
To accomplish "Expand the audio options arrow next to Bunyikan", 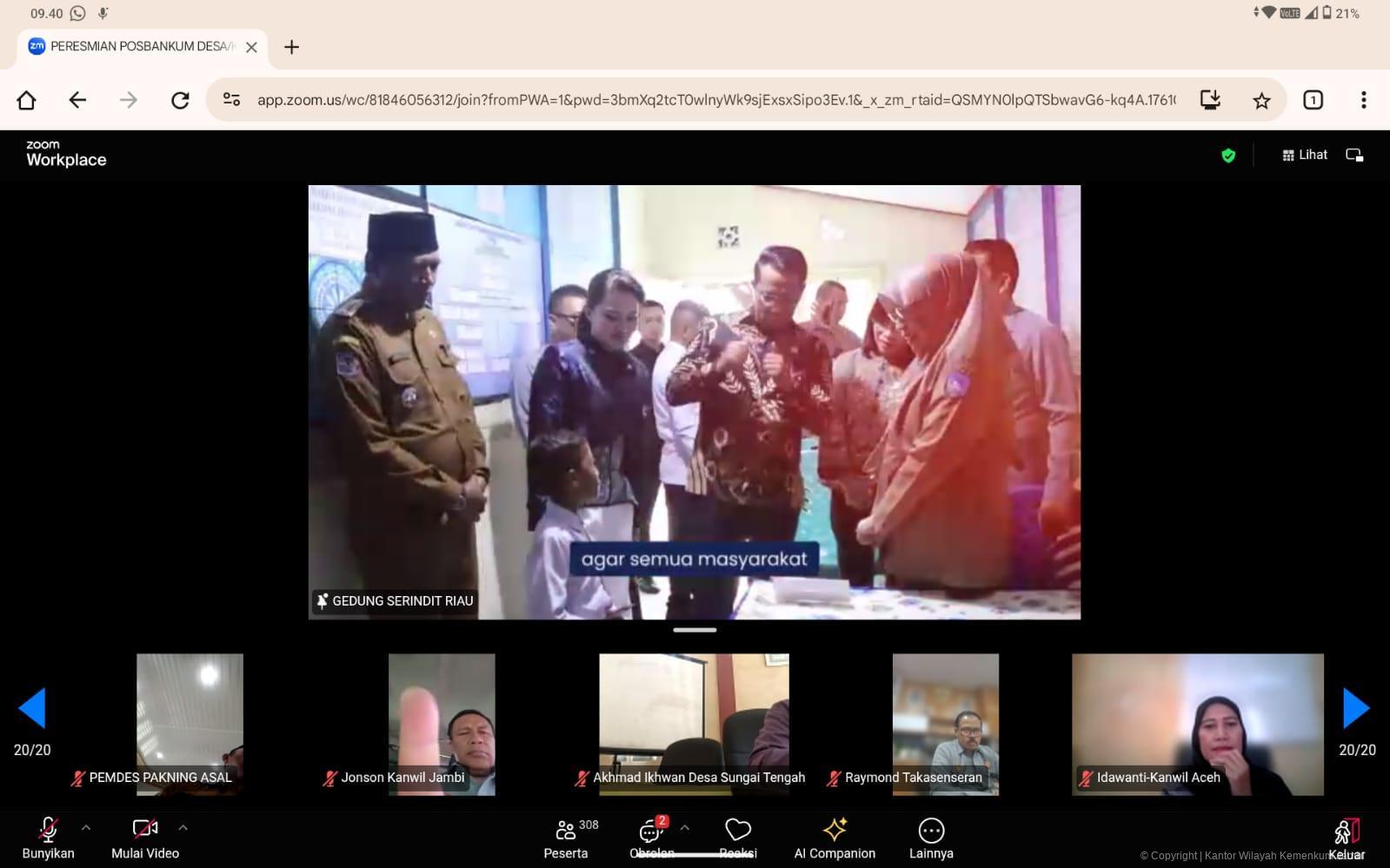I will pos(86,828).
